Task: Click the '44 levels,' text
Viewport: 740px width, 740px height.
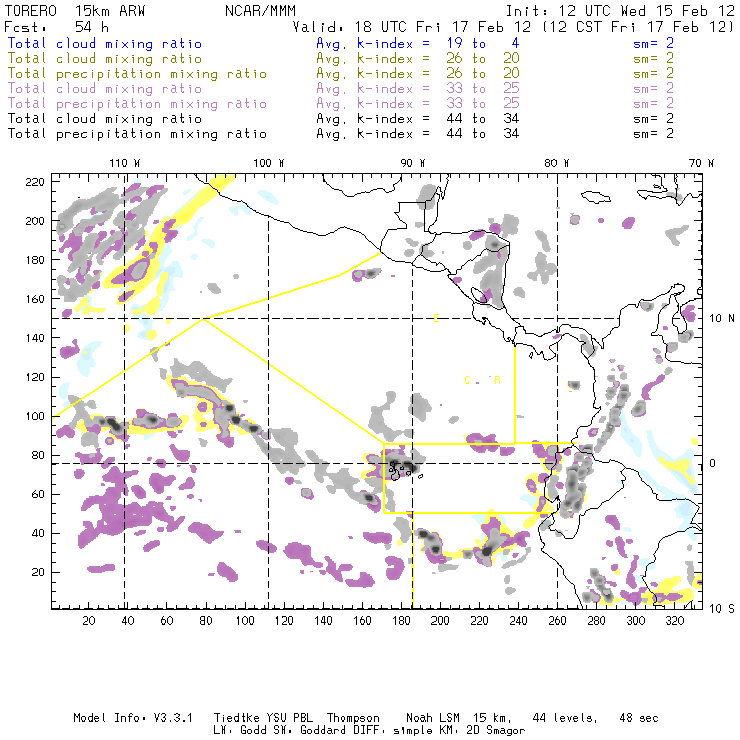Action: pyautogui.click(x=565, y=718)
